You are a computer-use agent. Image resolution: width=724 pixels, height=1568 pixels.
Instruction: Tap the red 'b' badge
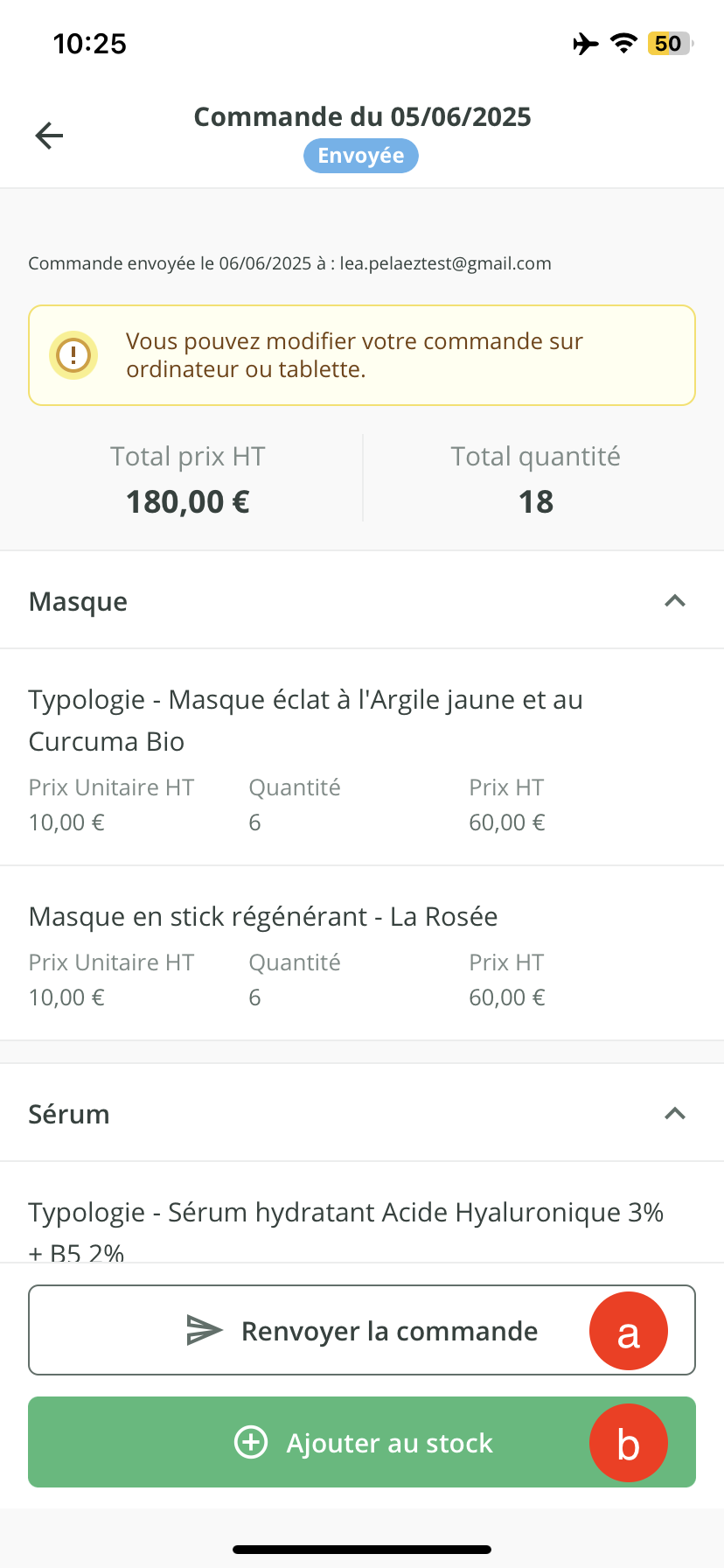pyautogui.click(x=628, y=1443)
